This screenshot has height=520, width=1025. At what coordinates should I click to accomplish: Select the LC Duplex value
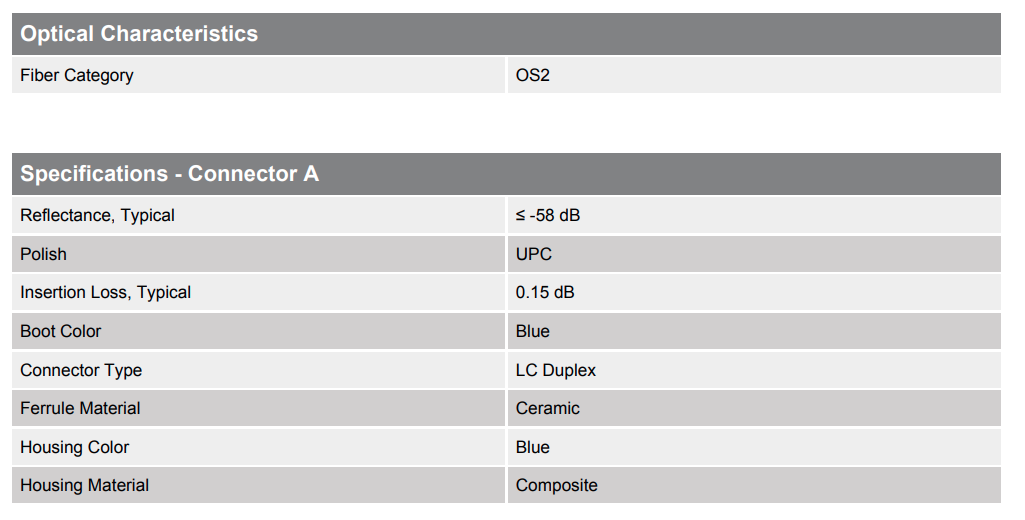pos(556,370)
